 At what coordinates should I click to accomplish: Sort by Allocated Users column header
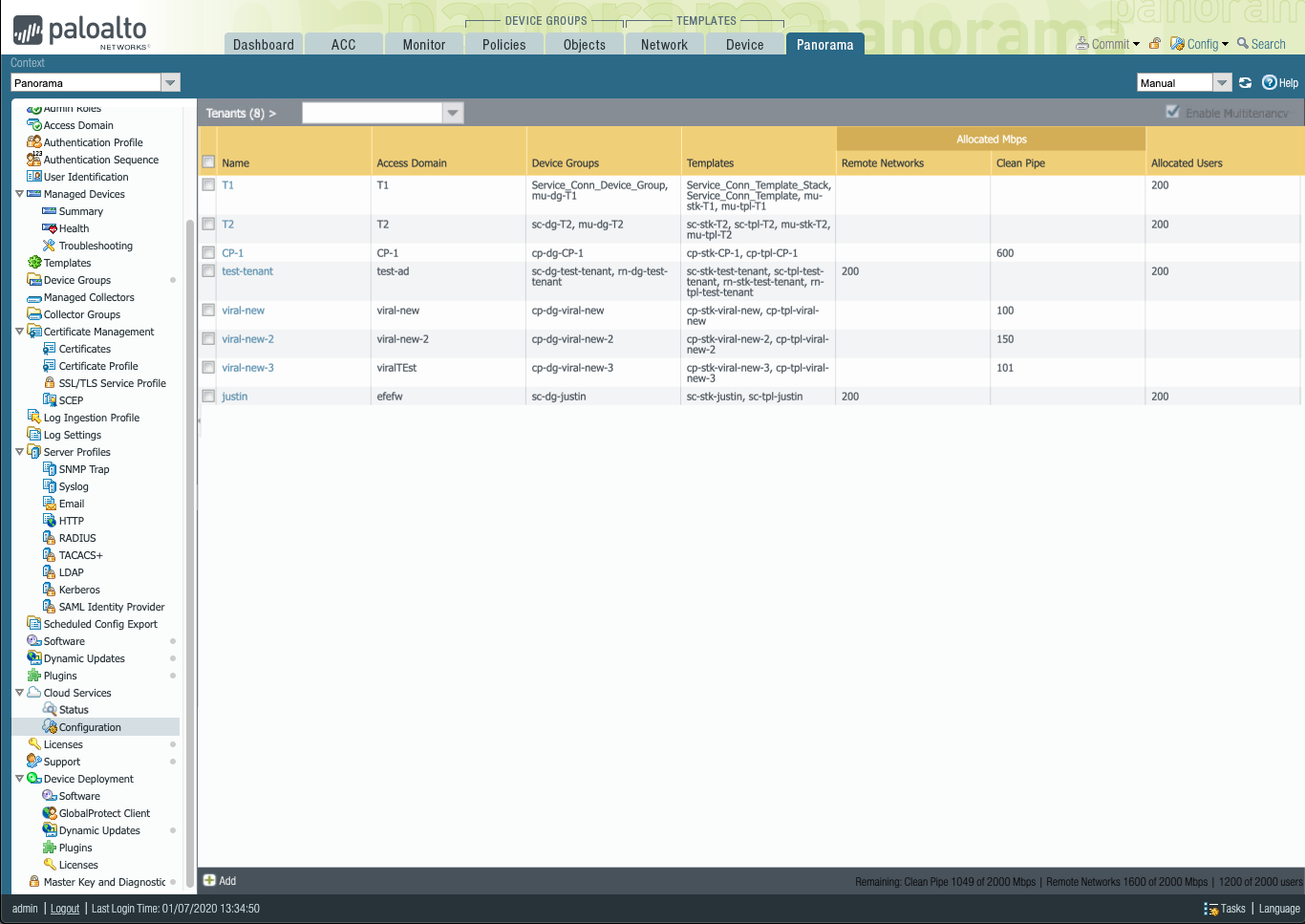[x=1187, y=162]
